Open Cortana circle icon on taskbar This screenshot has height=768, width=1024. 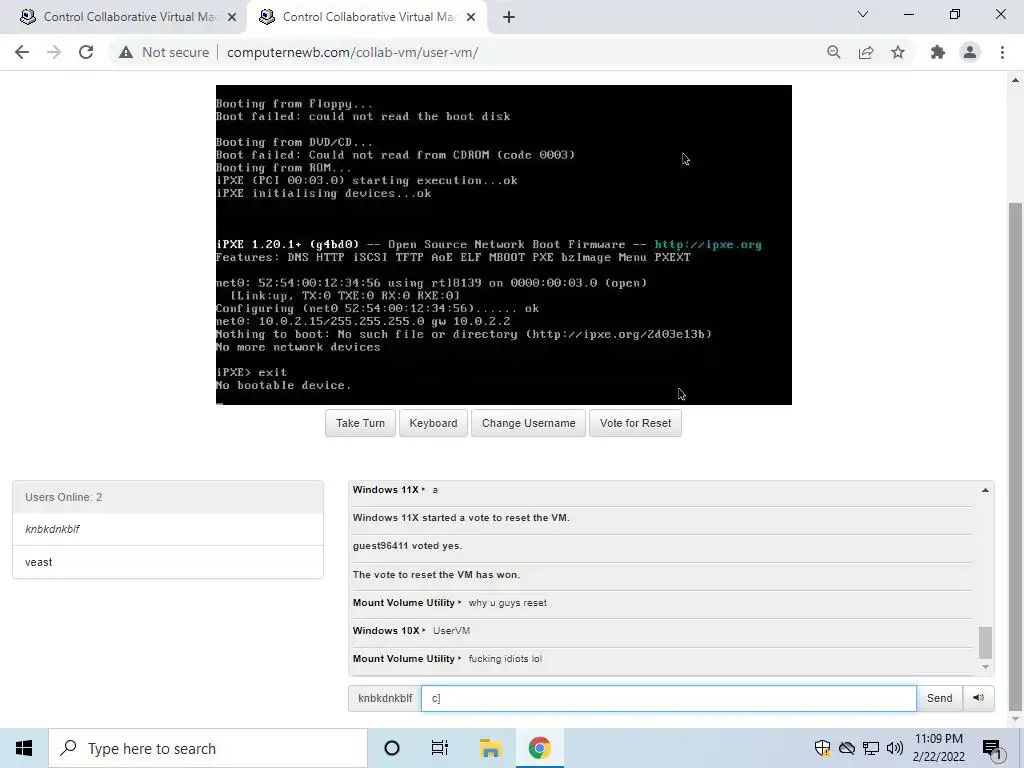coord(392,748)
